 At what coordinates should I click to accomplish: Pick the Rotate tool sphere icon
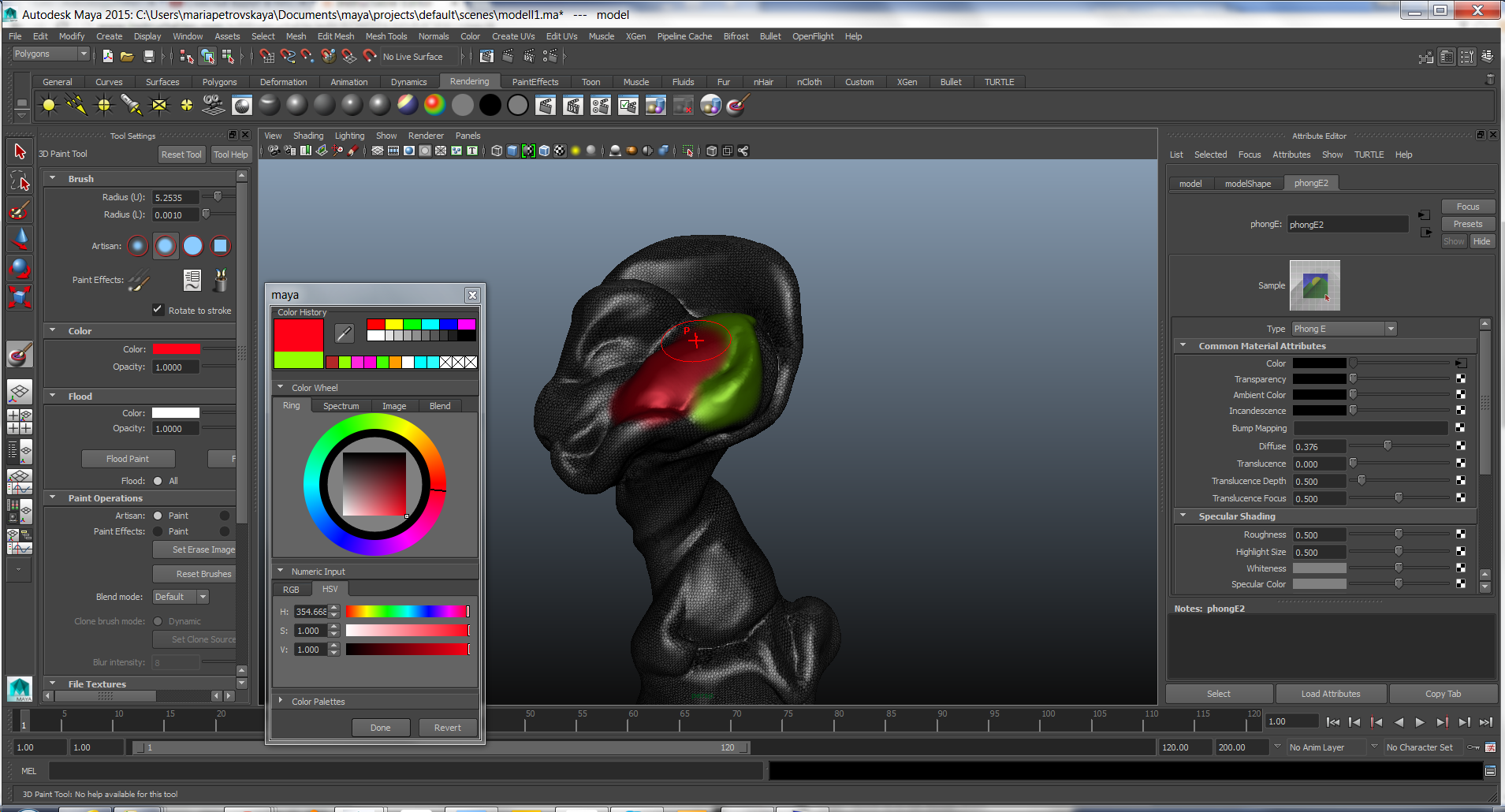click(x=20, y=267)
